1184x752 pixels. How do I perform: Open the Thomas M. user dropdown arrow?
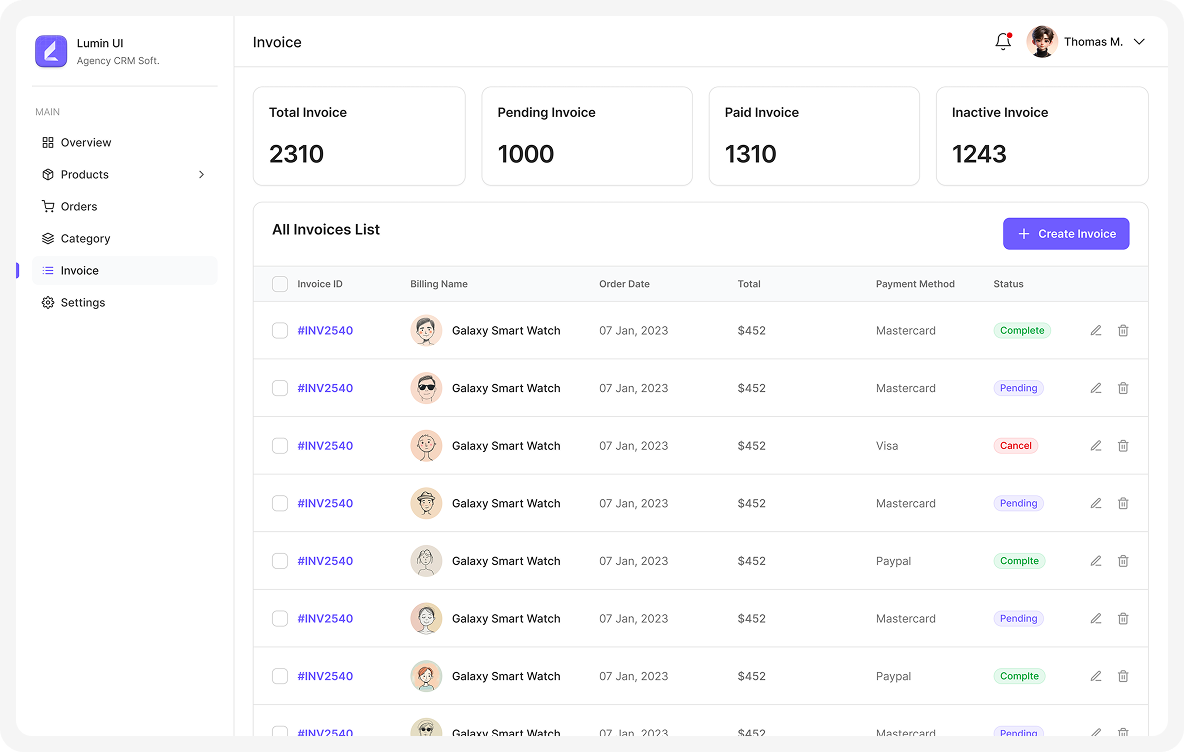click(x=1139, y=42)
